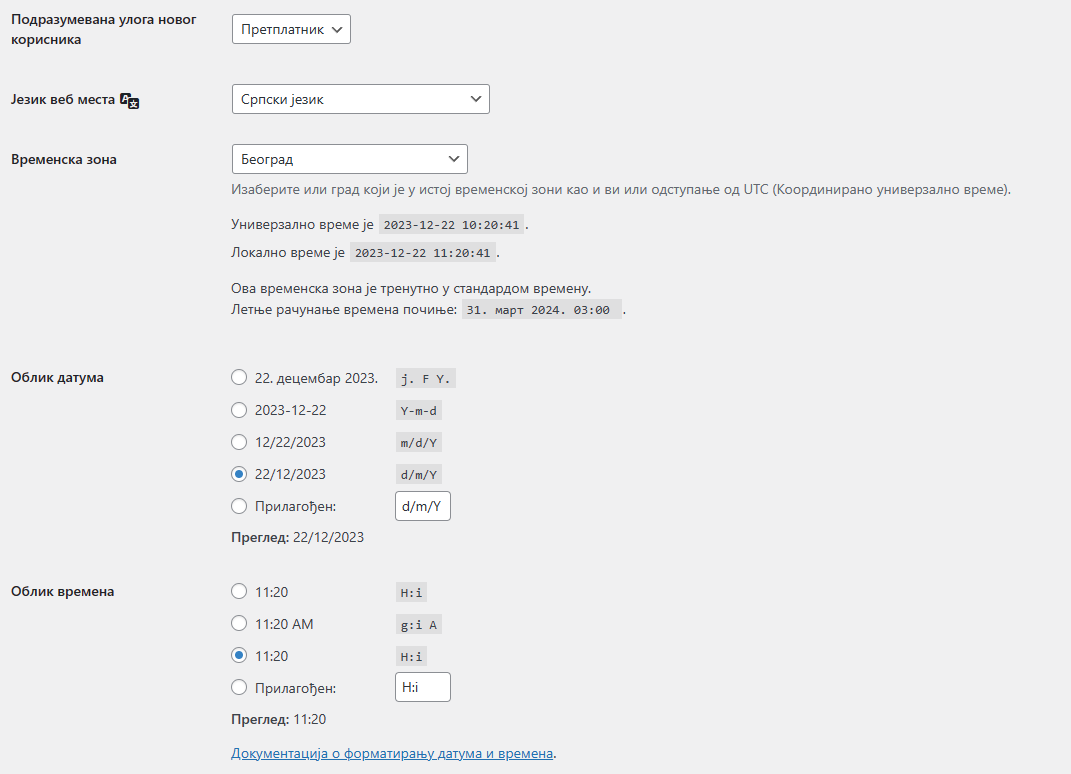Image resolution: width=1071 pixels, height=774 pixels.
Task: Click the g:i A format code
Action: click(x=419, y=624)
